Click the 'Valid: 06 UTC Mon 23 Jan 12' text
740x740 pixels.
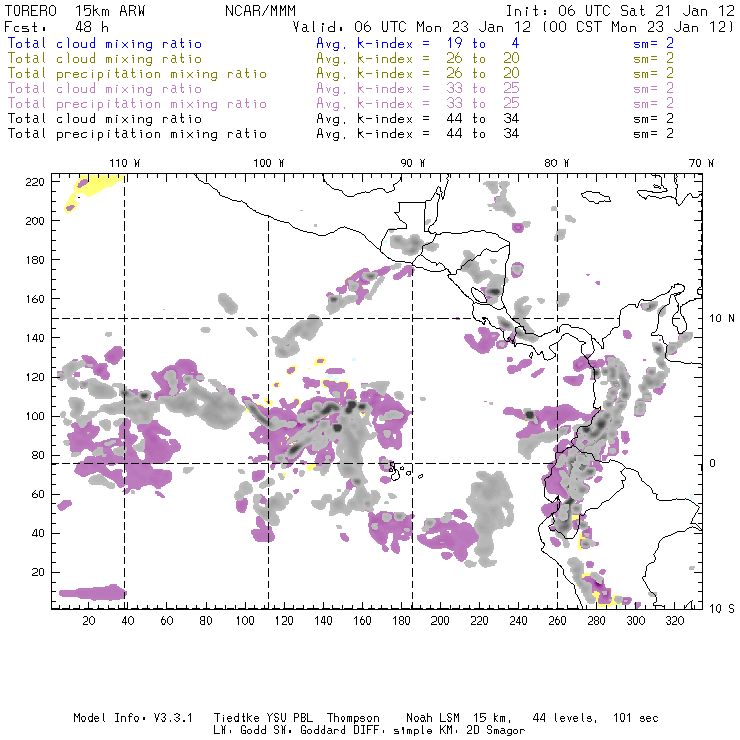412,27
